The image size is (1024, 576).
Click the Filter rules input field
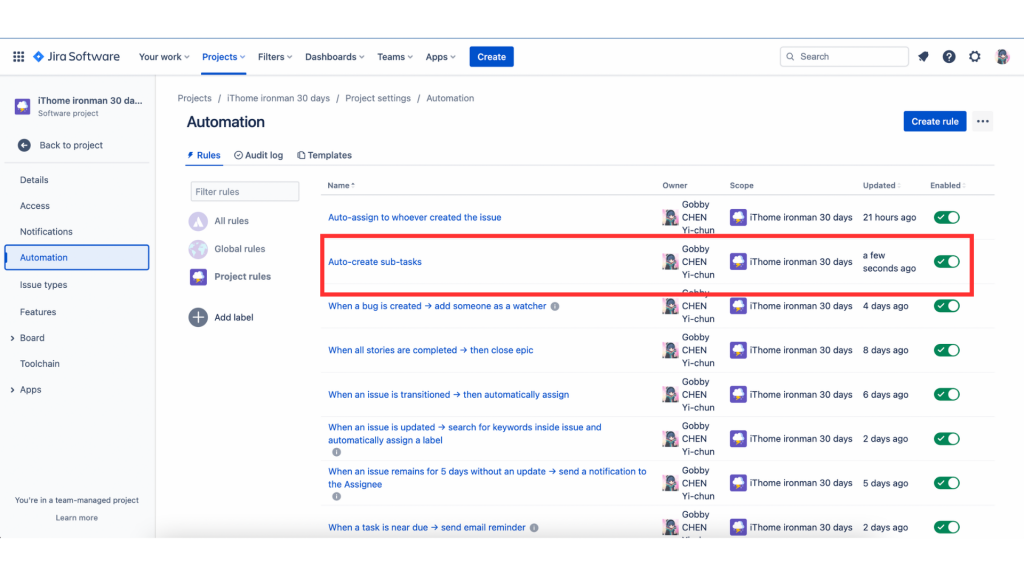(x=245, y=191)
